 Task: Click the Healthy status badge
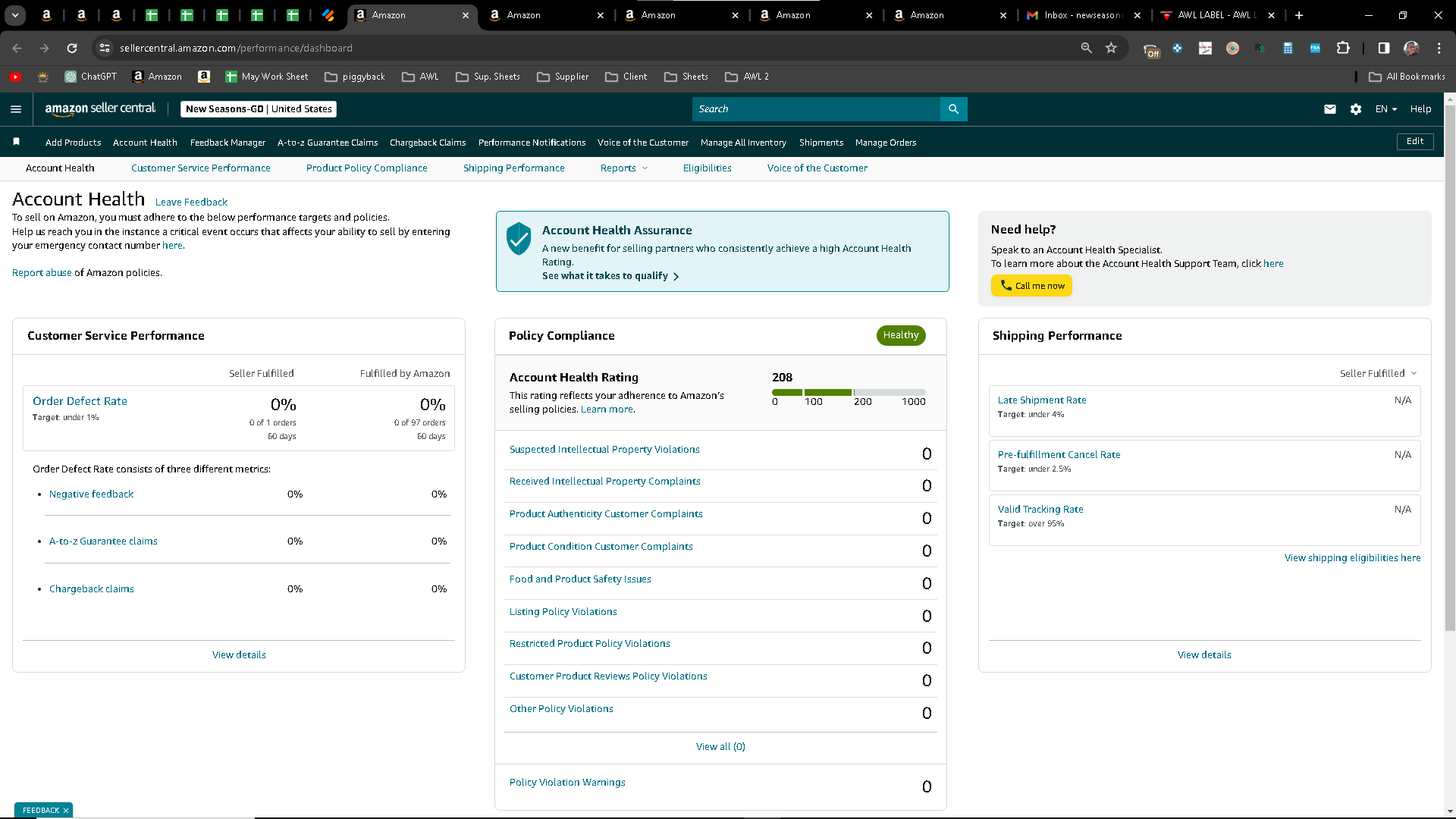pyautogui.click(x=901, y=335)
